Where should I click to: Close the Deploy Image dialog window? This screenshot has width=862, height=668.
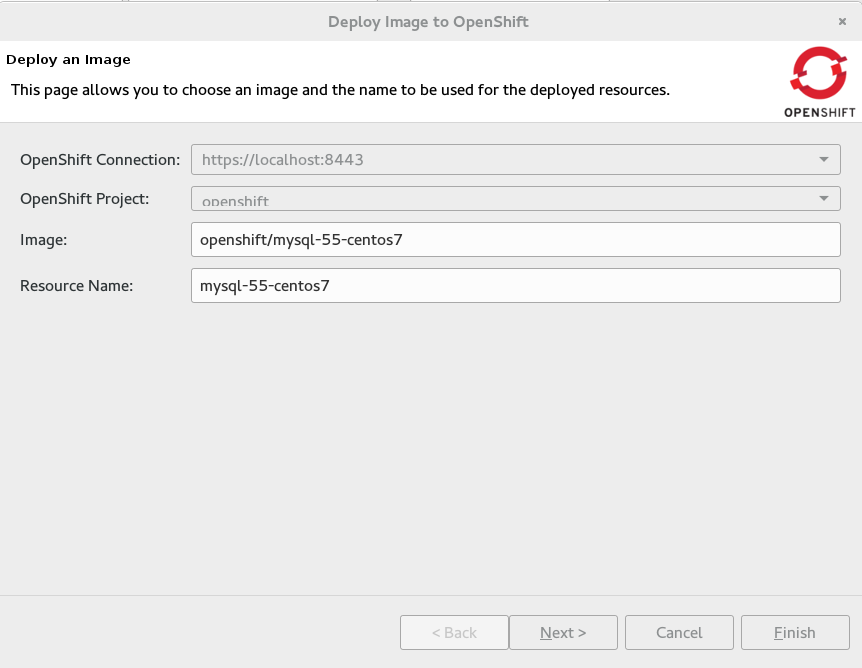coord(842,21)
